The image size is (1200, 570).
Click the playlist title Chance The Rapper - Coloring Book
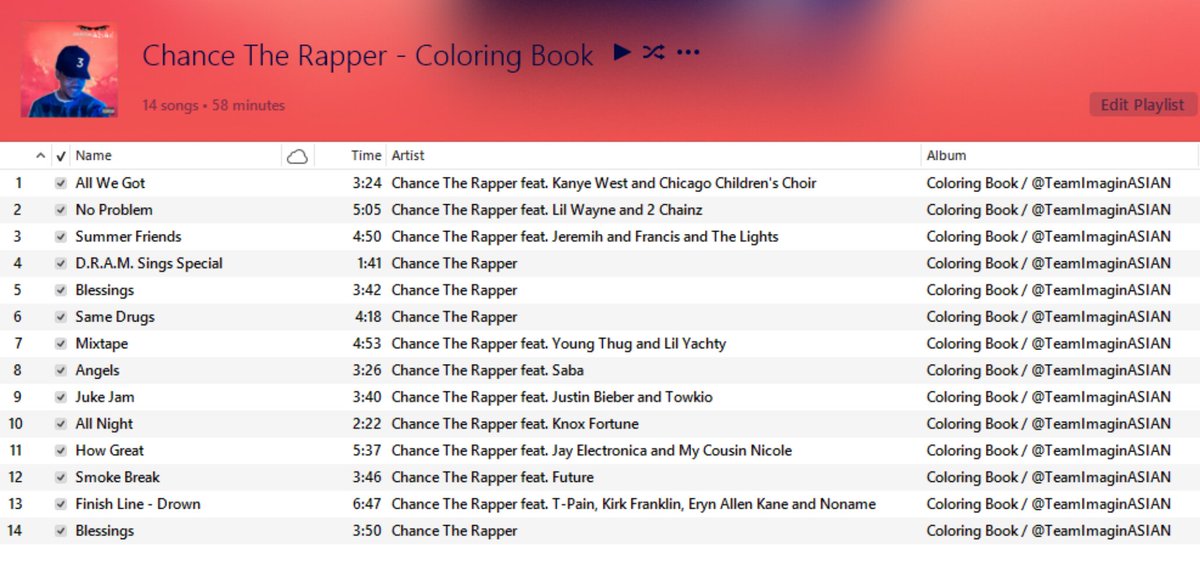tap(368, 56)
